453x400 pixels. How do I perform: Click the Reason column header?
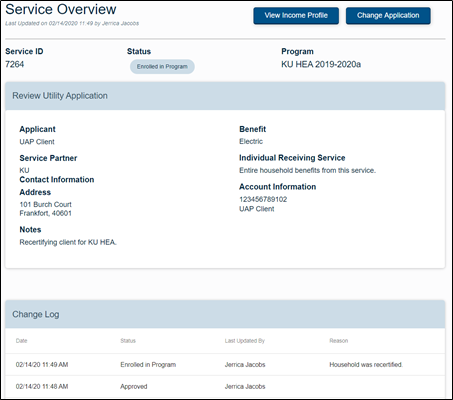click(x=339, y=341)
